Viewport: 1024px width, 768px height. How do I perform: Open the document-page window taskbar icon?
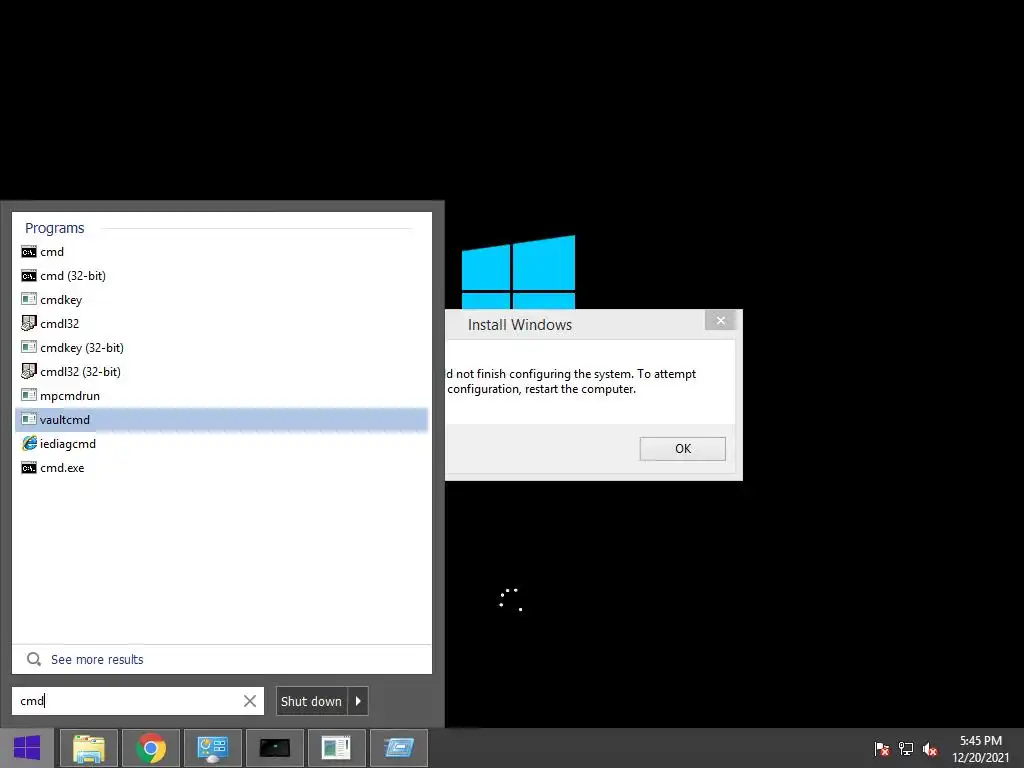coord(337,748)
